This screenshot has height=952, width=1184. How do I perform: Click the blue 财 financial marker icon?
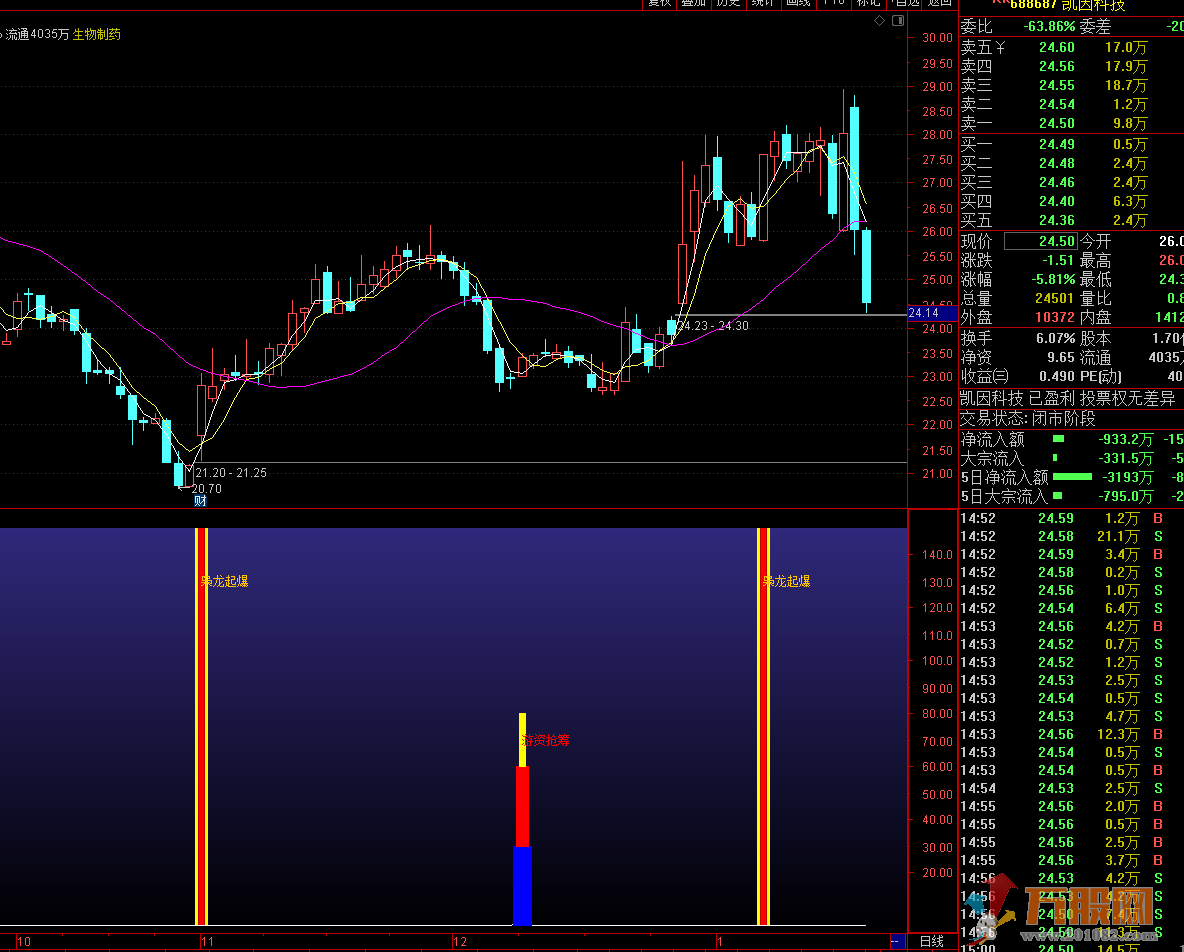[x=200, y=501]
